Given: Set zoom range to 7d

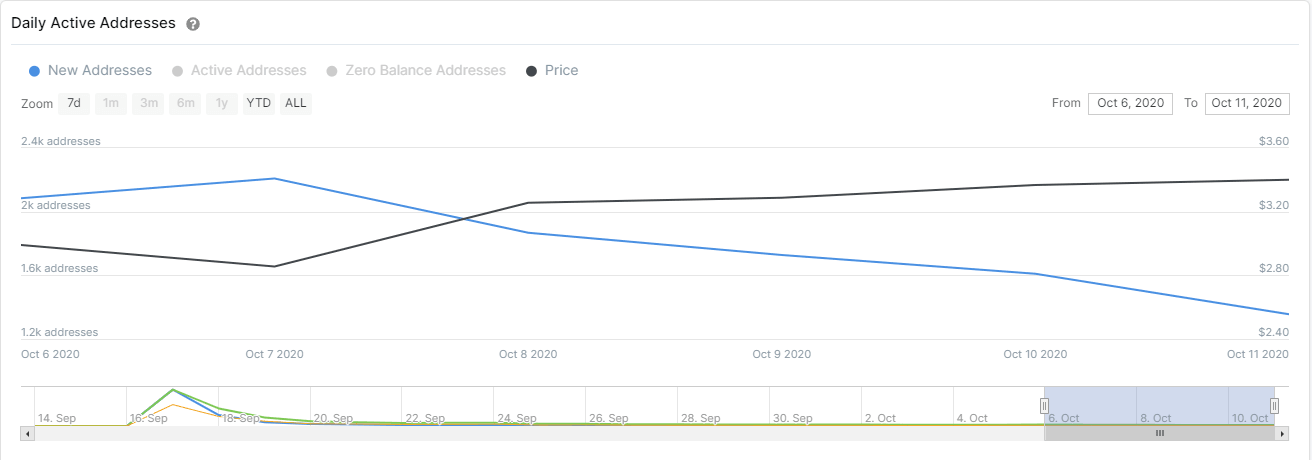Looking at the screenshot, I should tap(74, 103).
